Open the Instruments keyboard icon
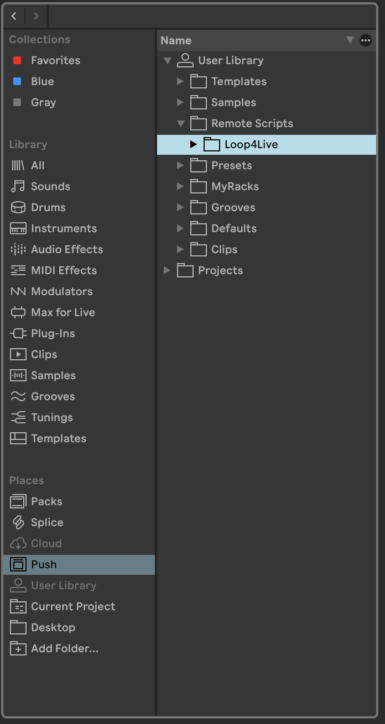Image resolution: width=385 pixels, height=724 pixels. (18, 229)
